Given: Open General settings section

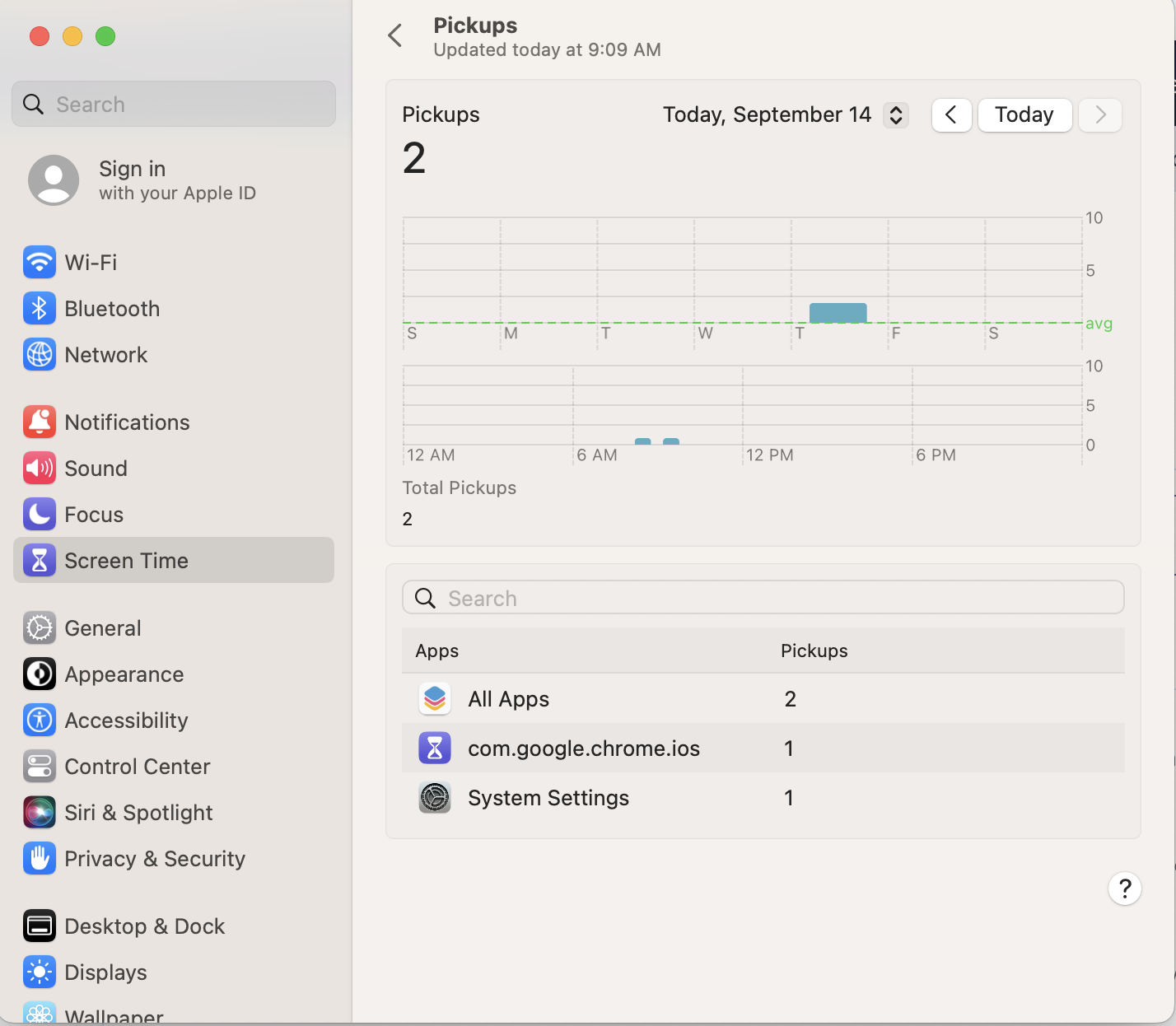Looking at the screenshot, I should tap(103, 628).
